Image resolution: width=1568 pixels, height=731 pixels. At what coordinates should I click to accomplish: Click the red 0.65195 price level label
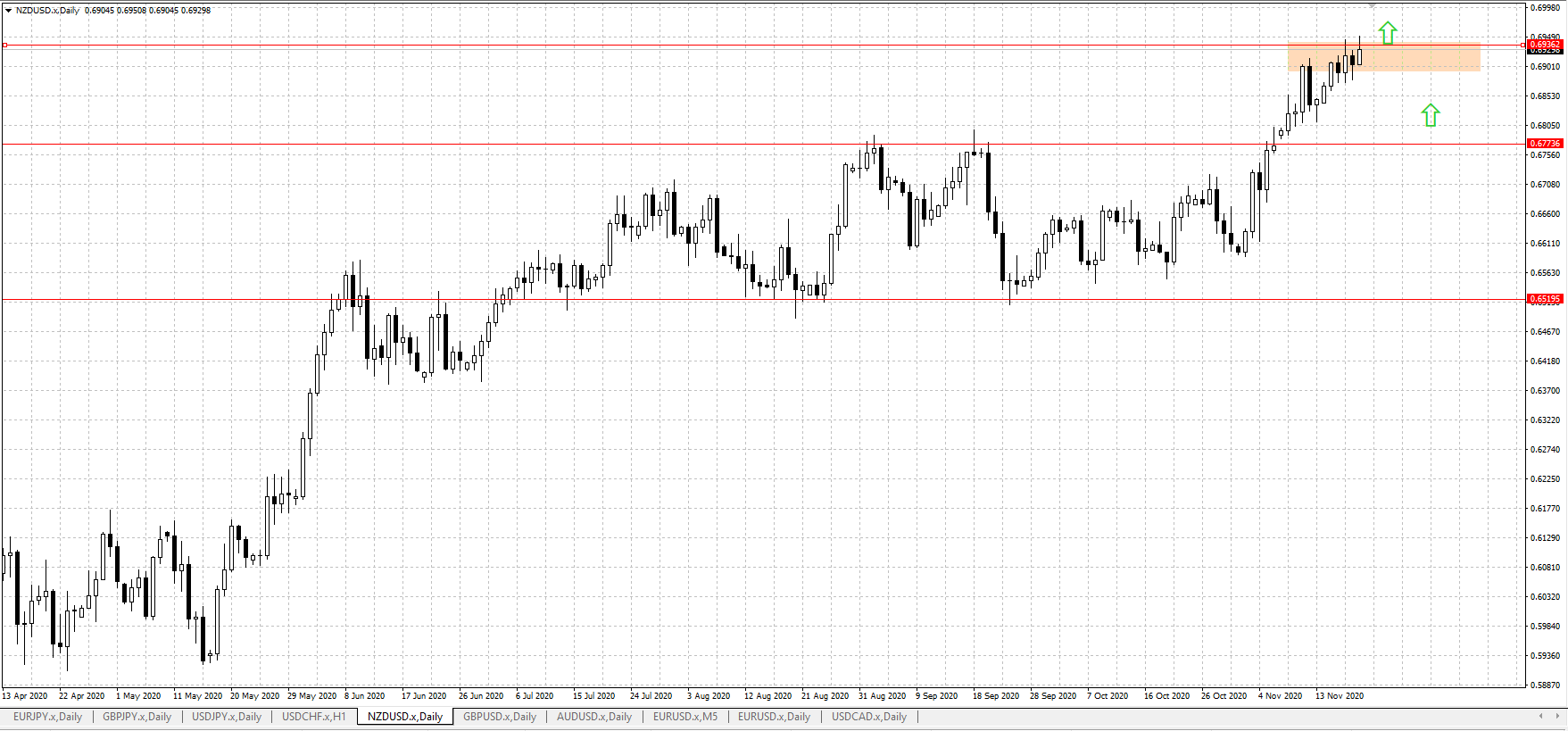(x=1546, y=299)
